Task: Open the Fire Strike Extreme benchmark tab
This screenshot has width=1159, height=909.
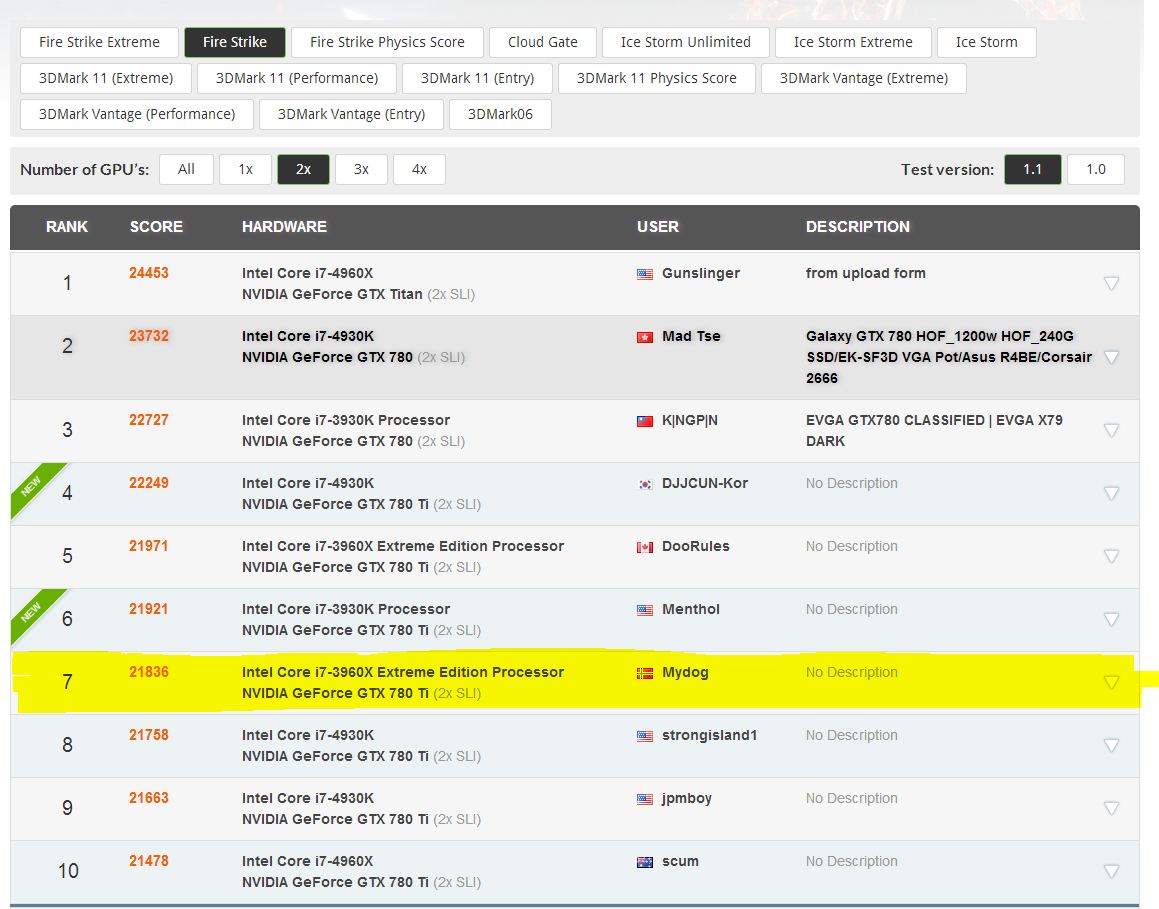Action: (99, 42)
